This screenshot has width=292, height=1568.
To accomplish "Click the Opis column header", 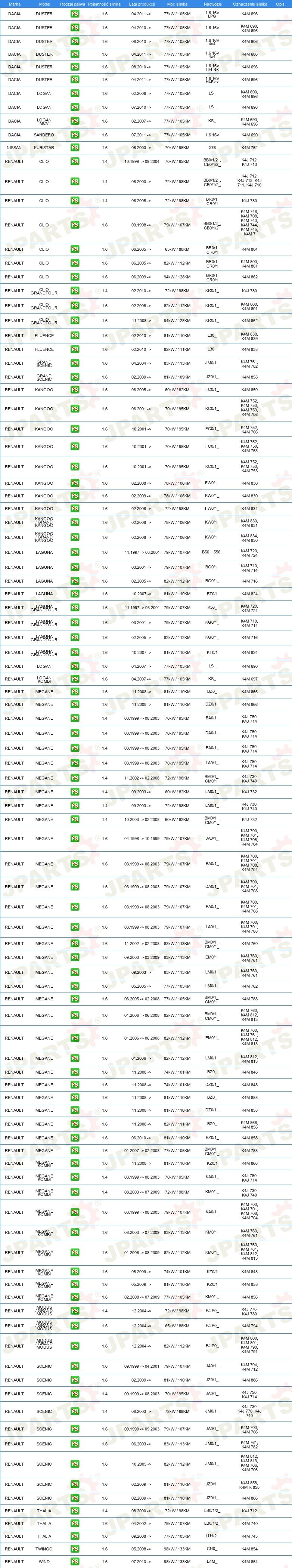I will [x=280, y=4].
